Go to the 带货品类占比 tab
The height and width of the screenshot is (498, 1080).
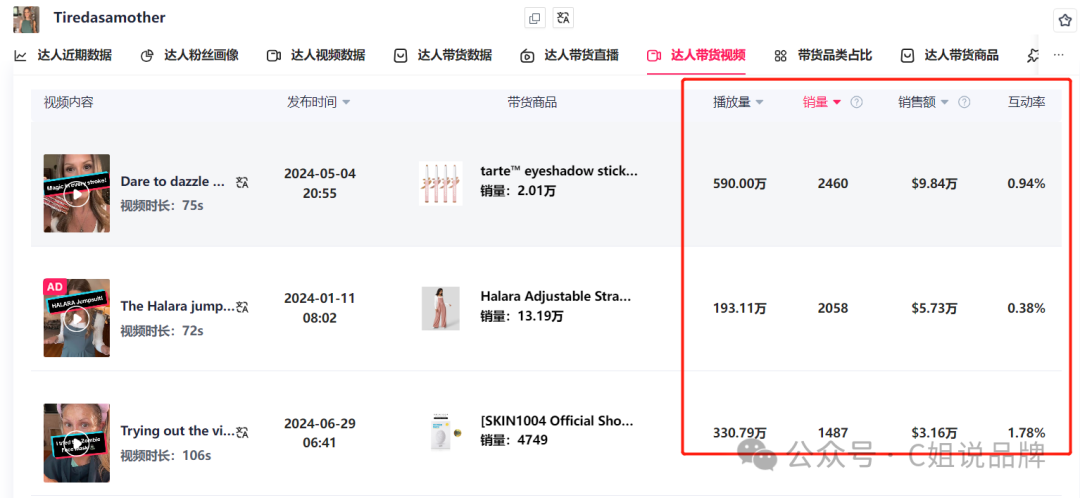[x=824, y=56]
